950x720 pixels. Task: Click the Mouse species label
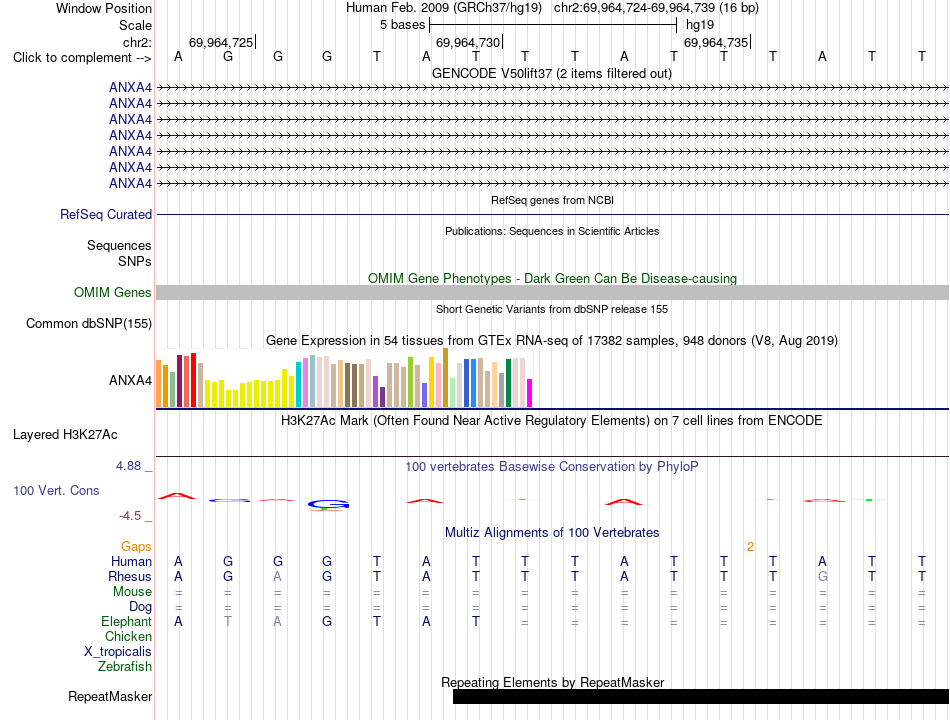[x=132, y=592]
